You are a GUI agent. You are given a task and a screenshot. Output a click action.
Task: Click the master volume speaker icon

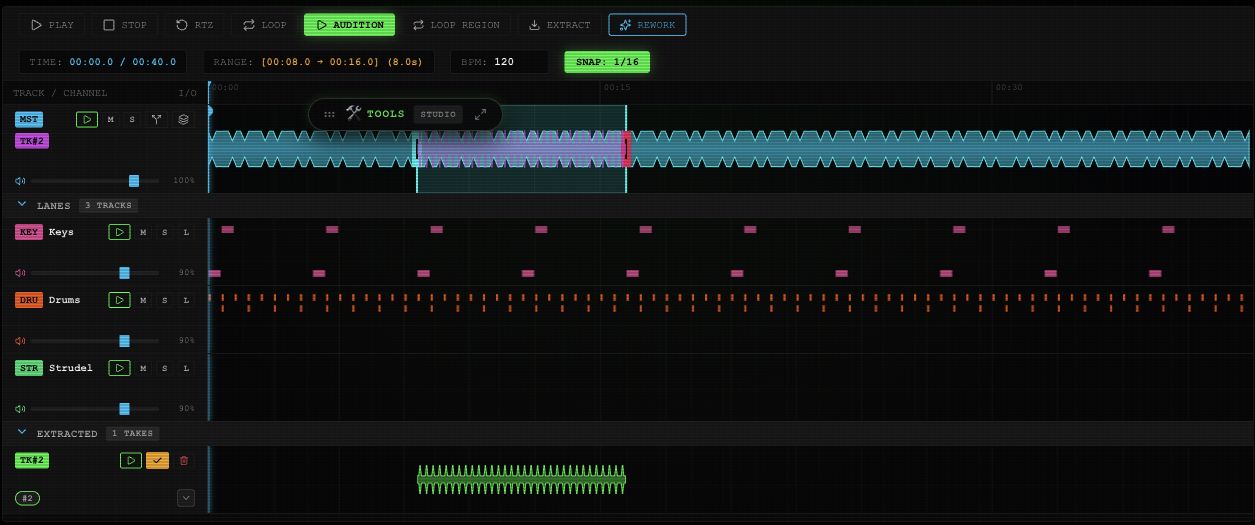[x=20, y=181]
